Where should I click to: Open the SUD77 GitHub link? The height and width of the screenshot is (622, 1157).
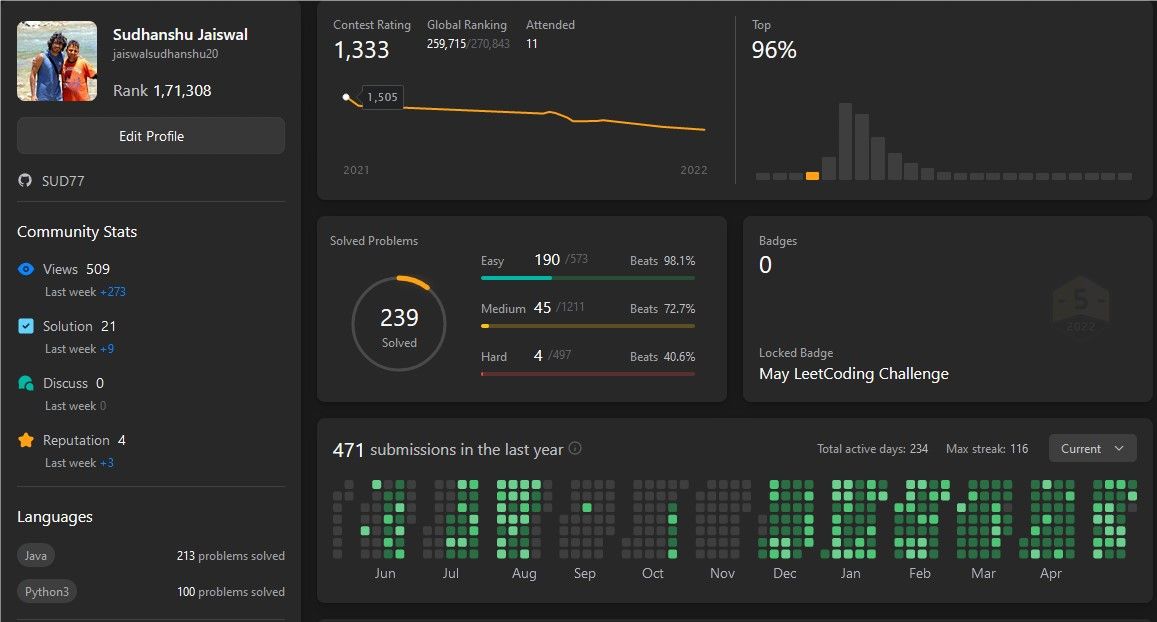click(x=63, y=181)
